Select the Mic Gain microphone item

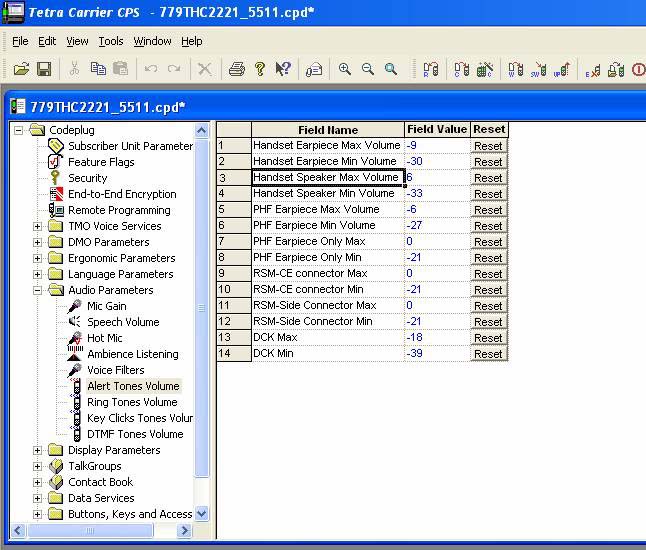106,306
